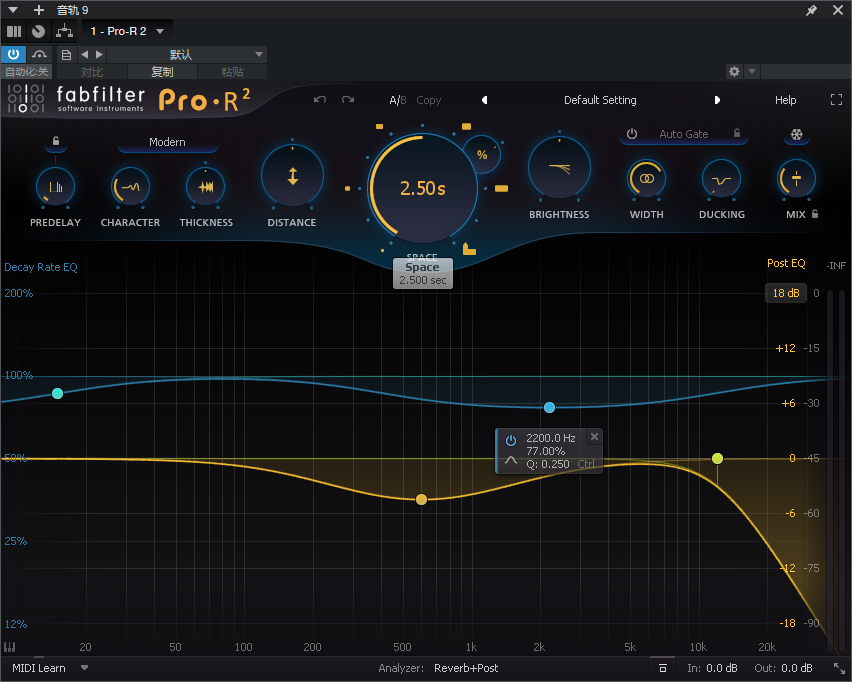Change band shape in band popup
The width and height of the screenshot is (852, 682).
pos(511,460)
